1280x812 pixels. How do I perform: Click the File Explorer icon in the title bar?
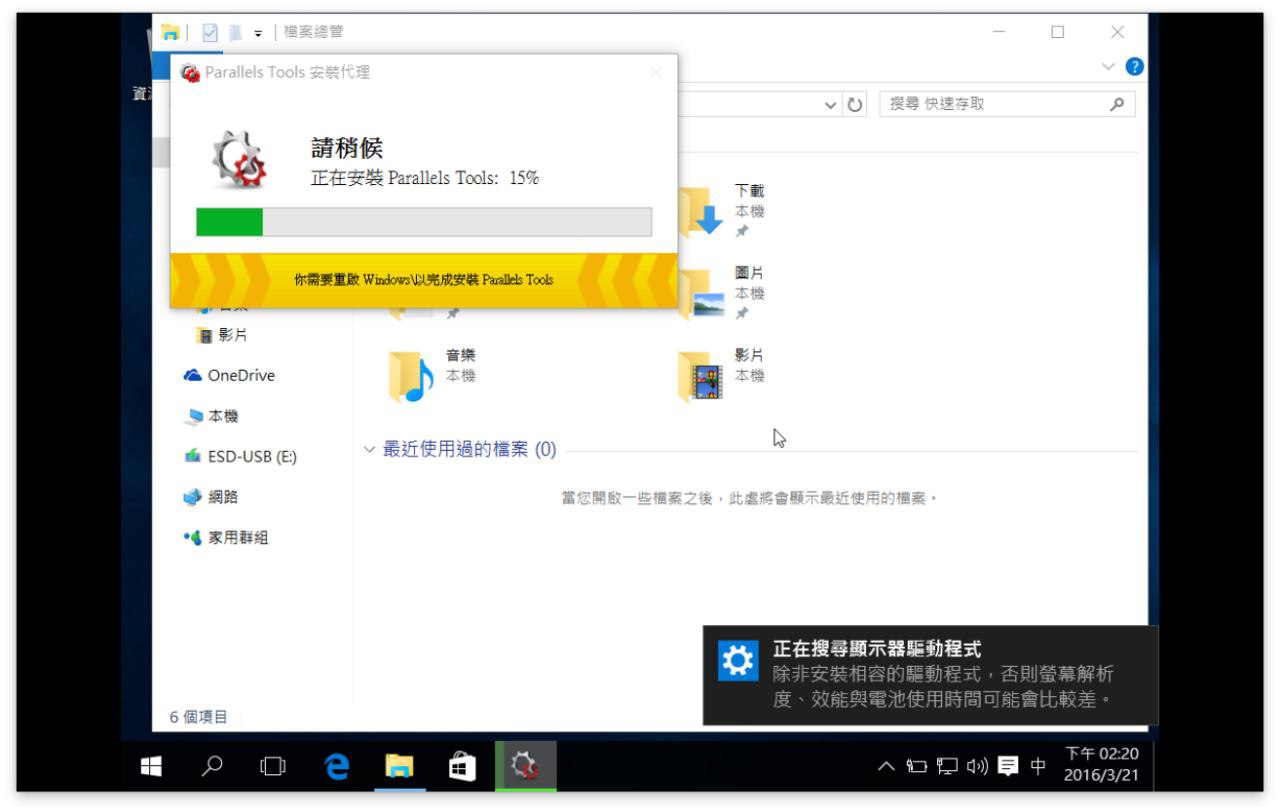(171, 32)
